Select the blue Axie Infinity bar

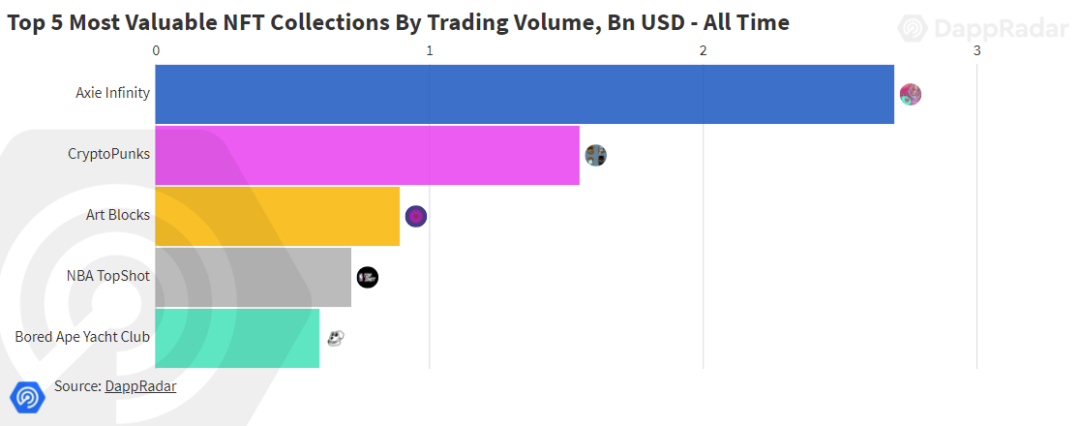click(524, 94)
